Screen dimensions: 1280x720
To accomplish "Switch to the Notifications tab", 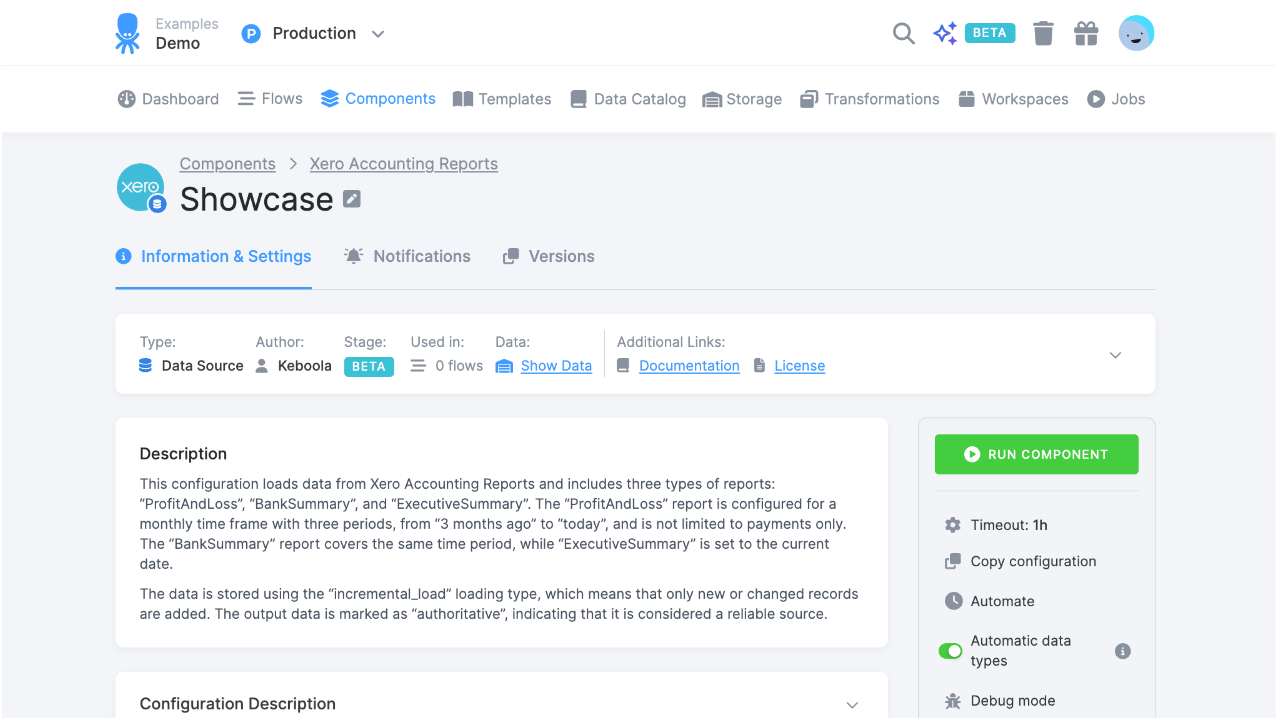I will 407,256.
